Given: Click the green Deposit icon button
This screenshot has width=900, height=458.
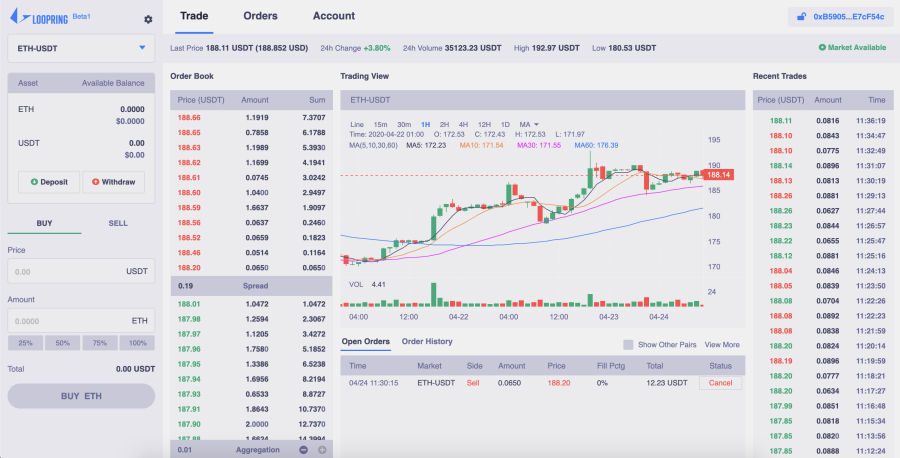Looking at the screenshot, I should [x=49, y=182].
